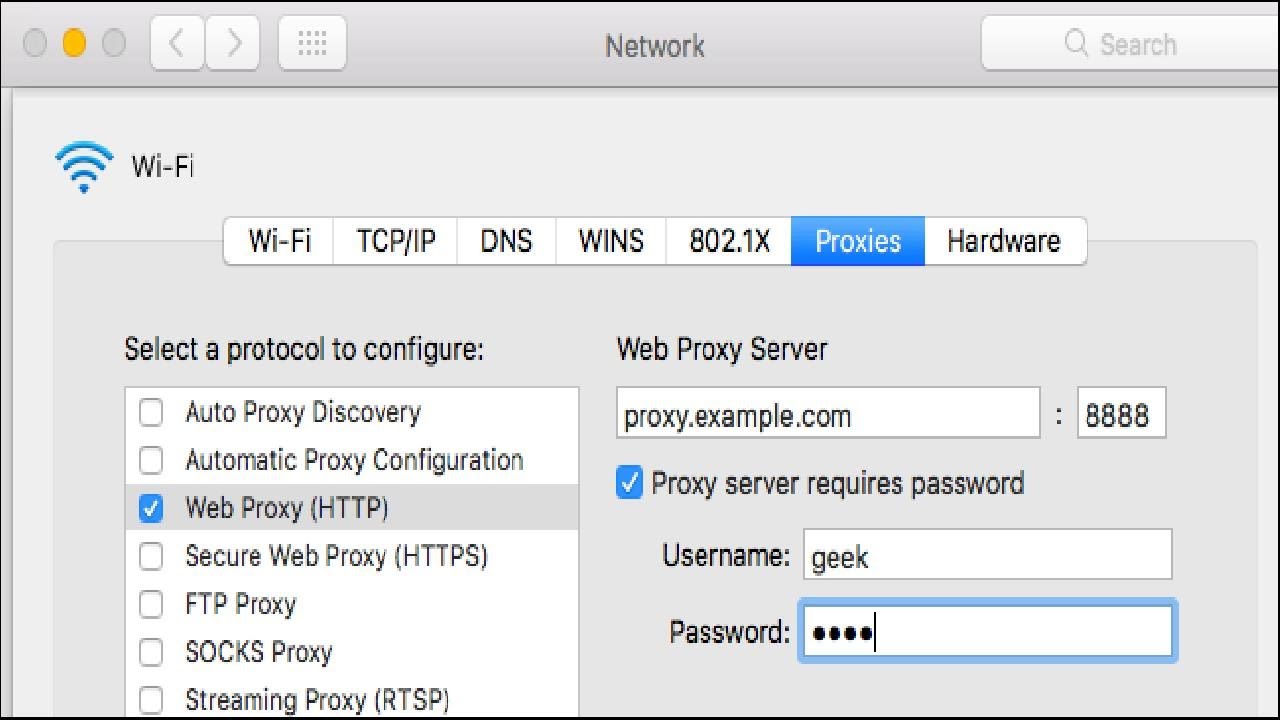Enable Secure Web Proxy (HTTPS)
This screenshot has width=1280, height=720.
(x=151, y=556)
